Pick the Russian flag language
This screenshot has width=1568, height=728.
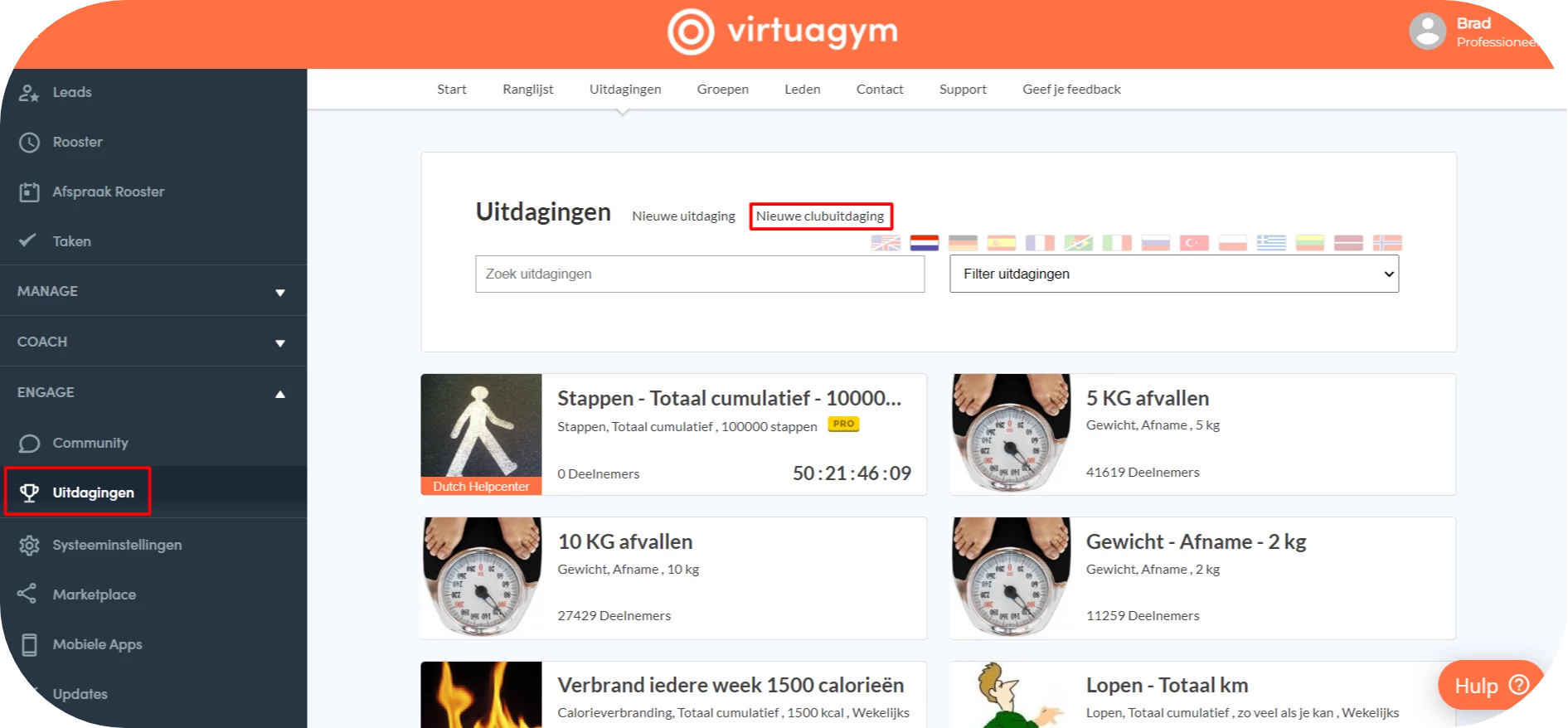pyautogui.click(x=1156, y=243)
